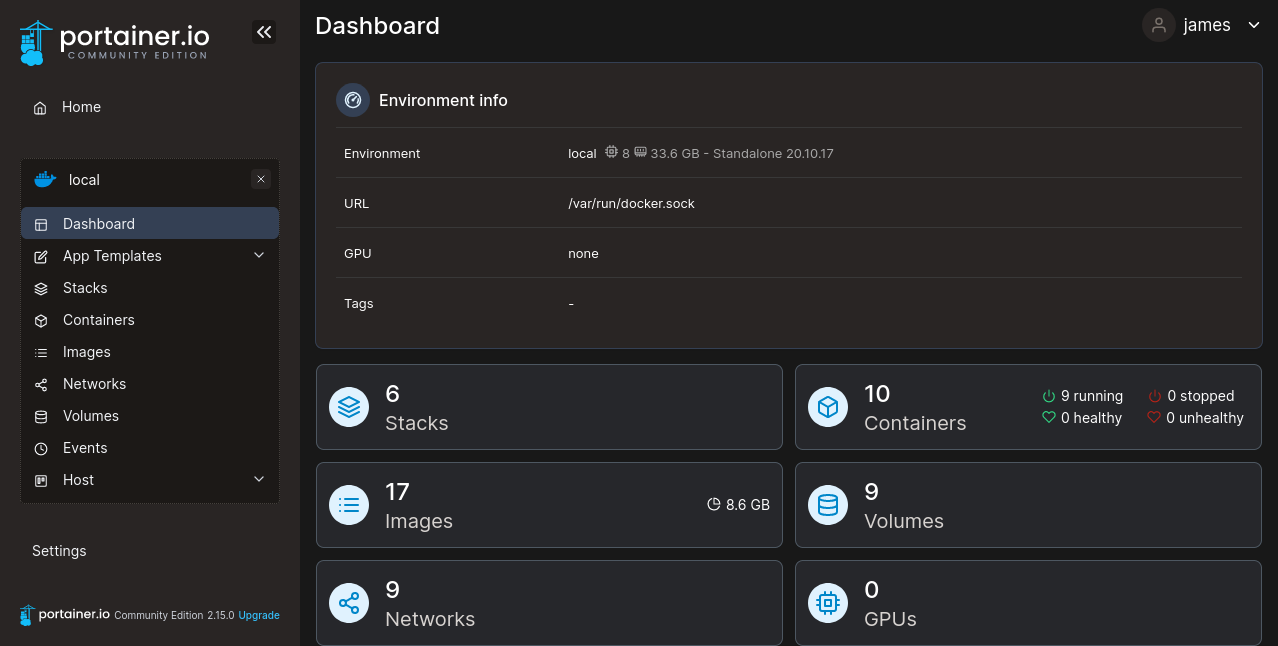The height and width of the screenshot is (646, 1278).
Task: Open Containers in the sidebar
Action: 98,320
